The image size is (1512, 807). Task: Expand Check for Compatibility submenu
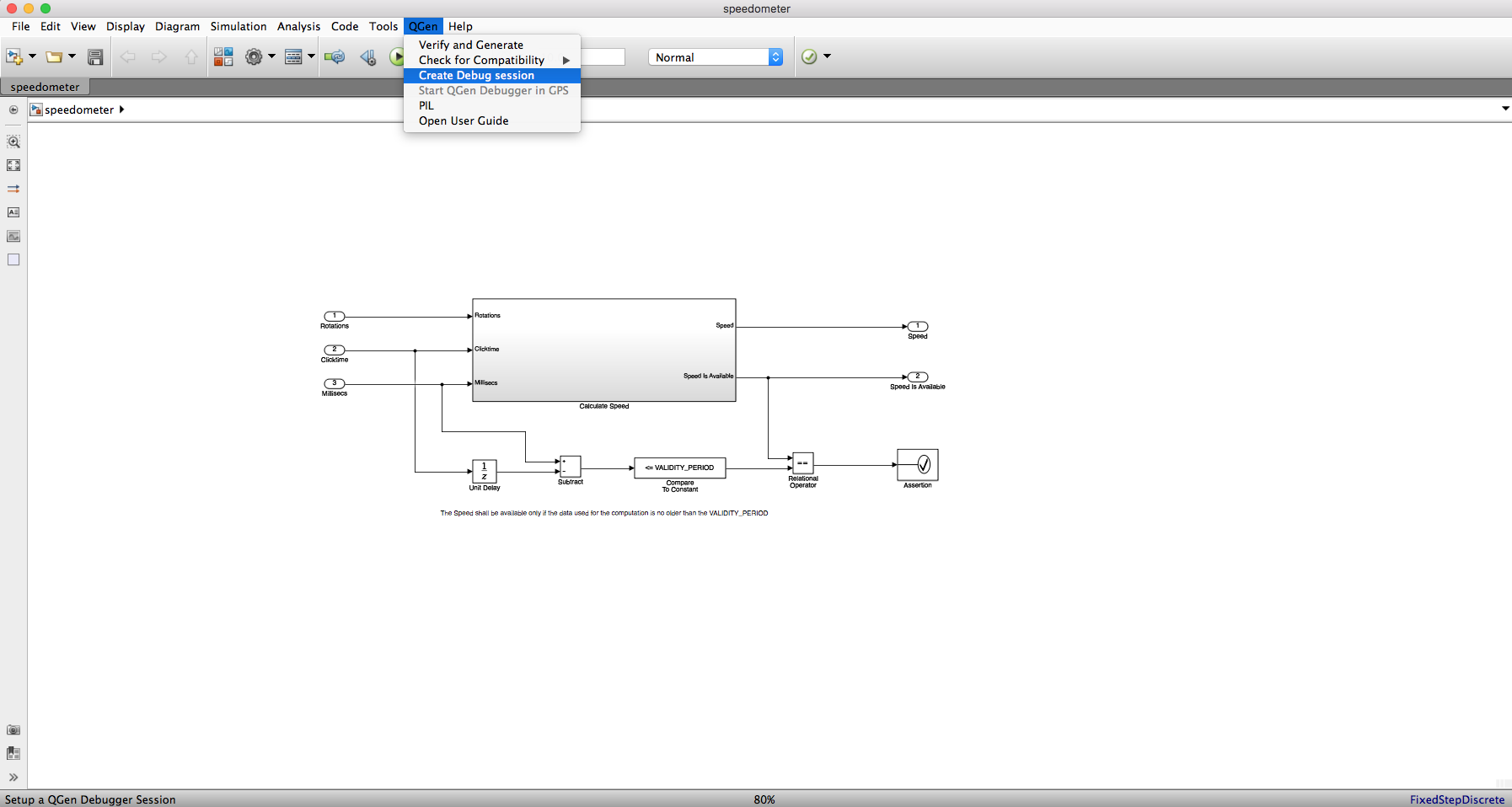(x=492, y=60)
